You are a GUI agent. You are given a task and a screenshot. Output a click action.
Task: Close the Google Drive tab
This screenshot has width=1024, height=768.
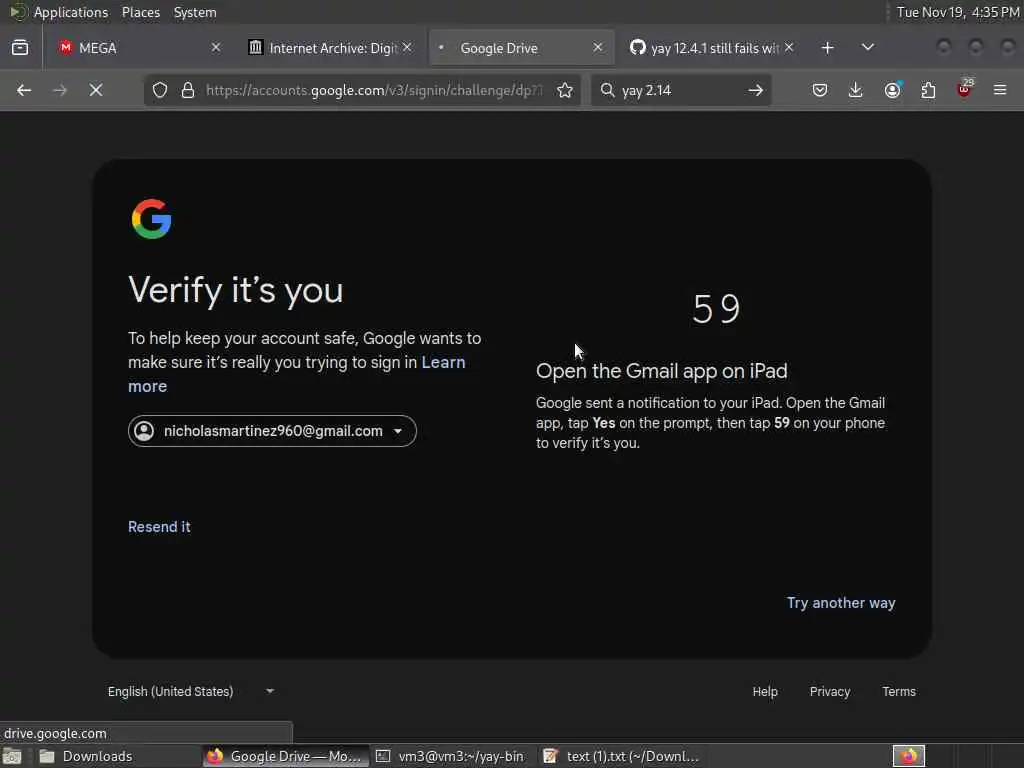[x=597, y=48]
